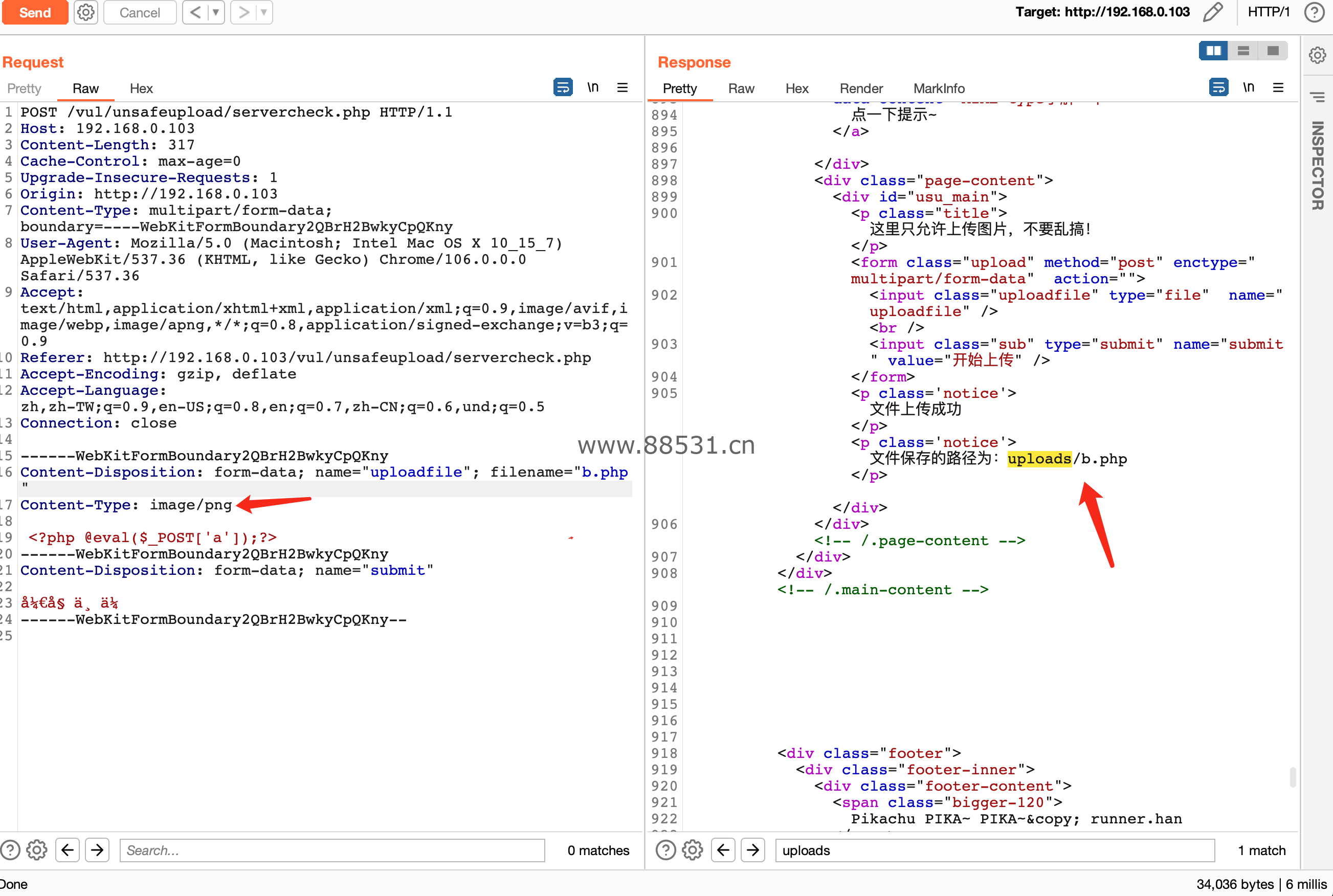Open Request panel hamburger menu
The height and width of the screenshot is (896, 1333).
point(623,87)
